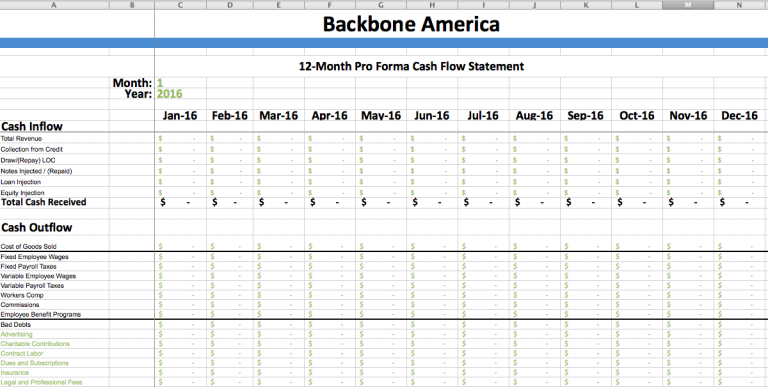Select the Feb-16 column heading

230,116
